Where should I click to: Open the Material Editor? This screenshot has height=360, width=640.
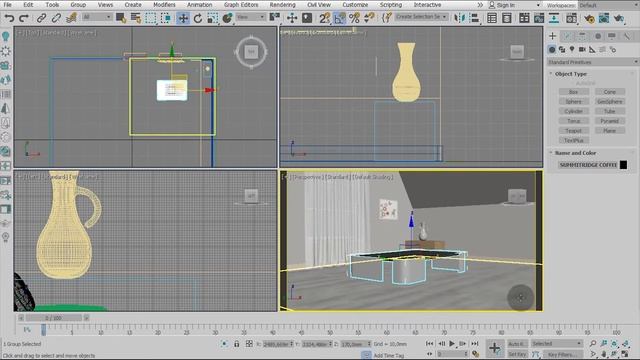click(571, 18)
